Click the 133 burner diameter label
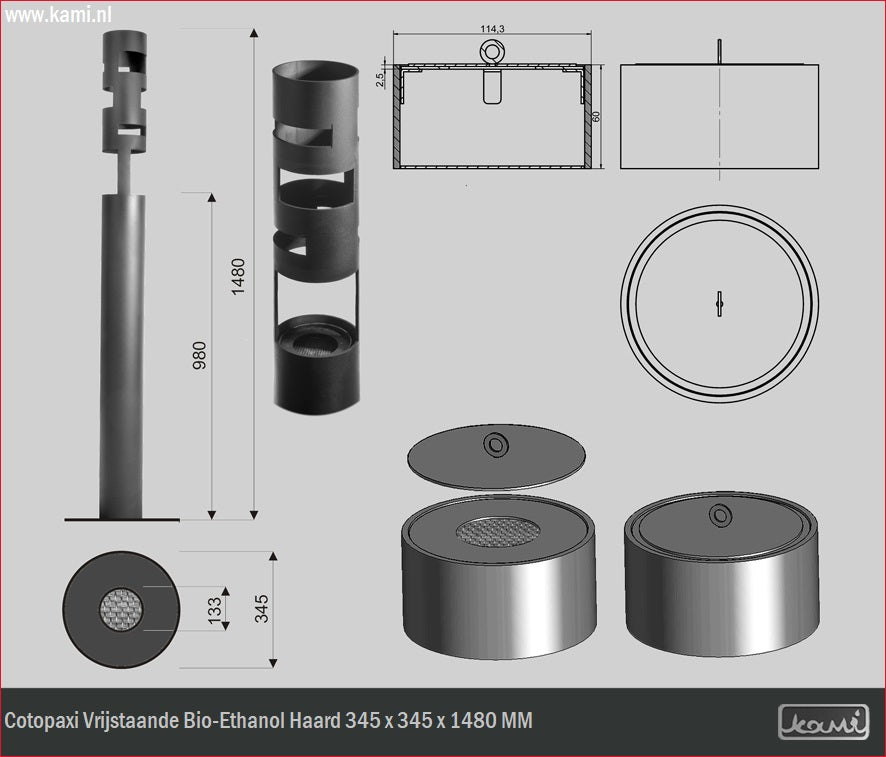 click(213, 609)
